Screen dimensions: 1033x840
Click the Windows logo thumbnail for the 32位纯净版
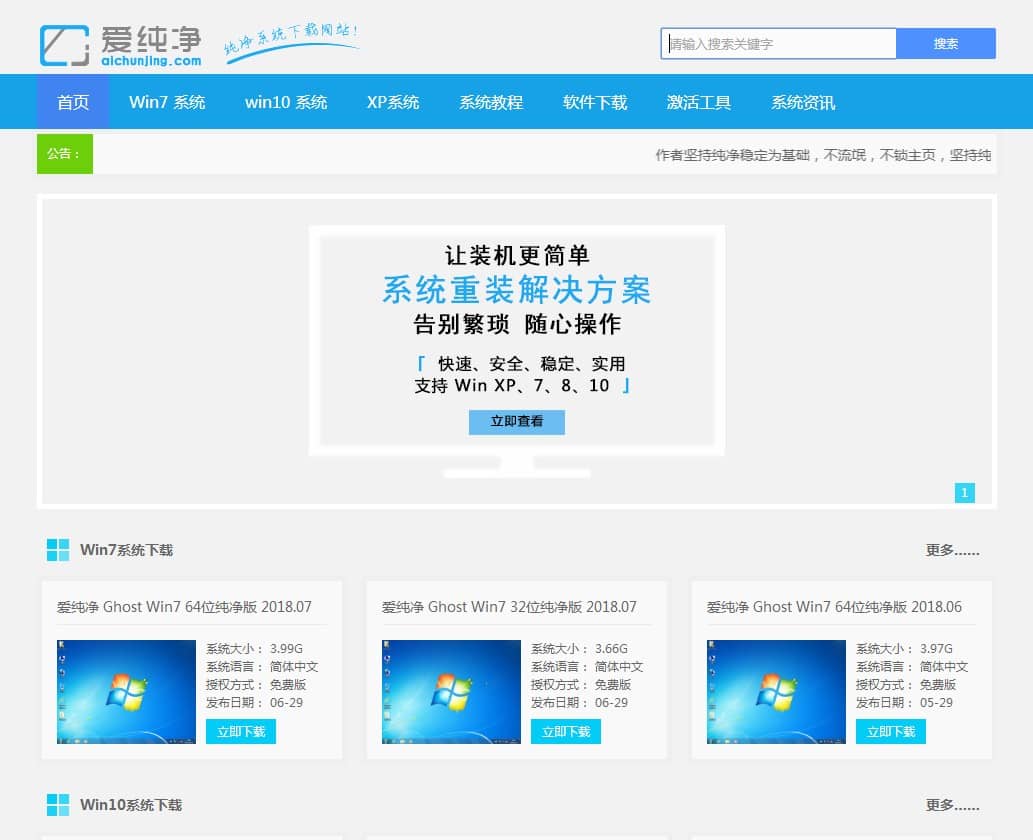click(450, 691)
